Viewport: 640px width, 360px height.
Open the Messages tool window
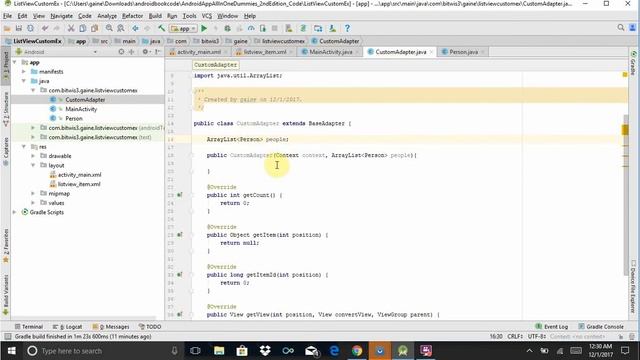pos(111,327)
